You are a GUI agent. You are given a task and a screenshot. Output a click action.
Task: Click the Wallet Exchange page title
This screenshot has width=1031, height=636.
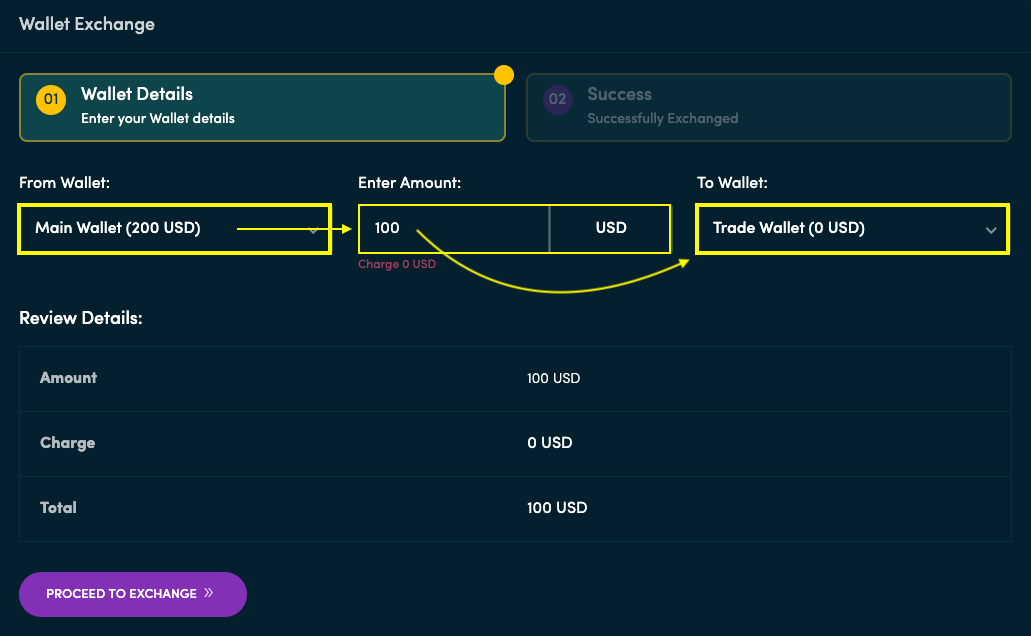(x=87, y=24)
